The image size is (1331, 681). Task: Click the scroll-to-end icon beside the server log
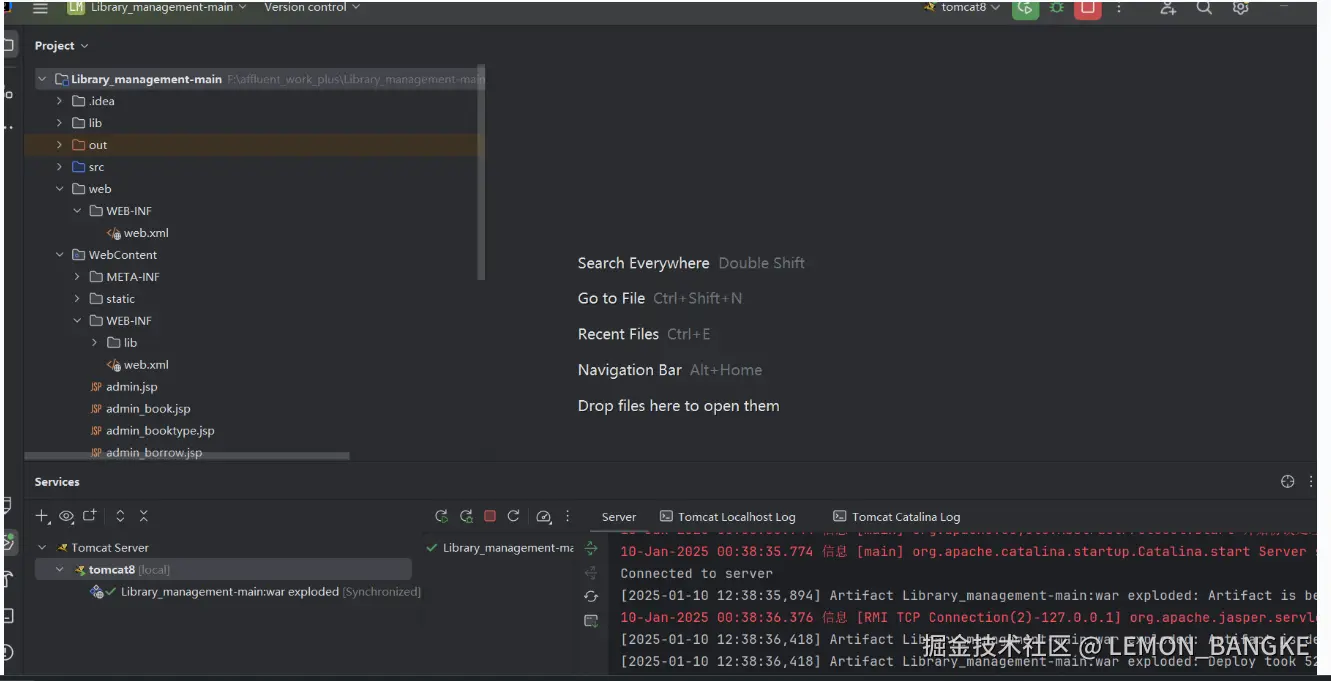tap(591, 621)
